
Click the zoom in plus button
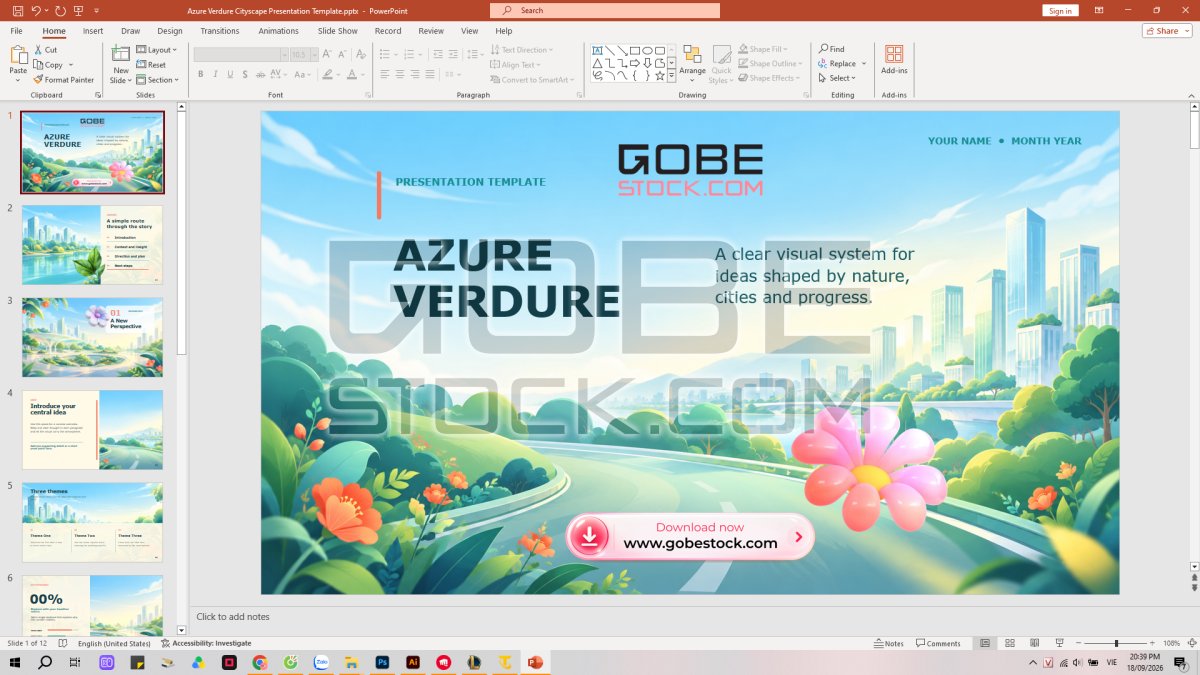(x=1153, y=643)
